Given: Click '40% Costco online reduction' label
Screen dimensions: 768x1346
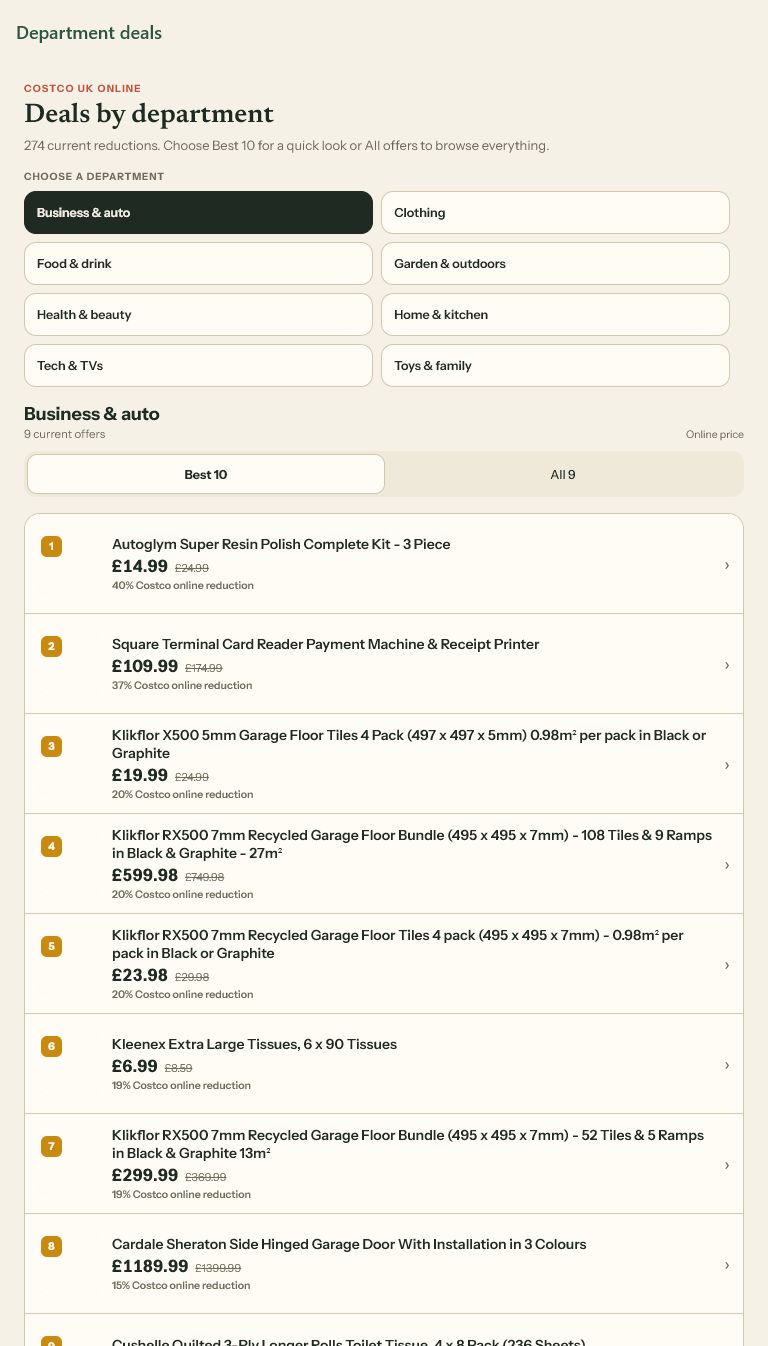Looking at the screenshot, I should point(183,586).
